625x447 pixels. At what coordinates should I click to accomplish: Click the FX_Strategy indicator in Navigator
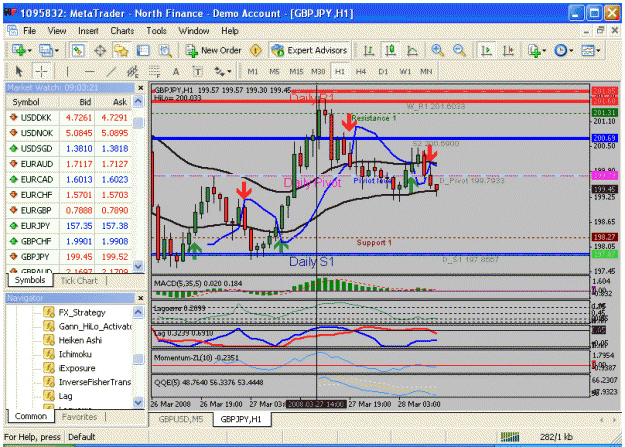(82, 313)
